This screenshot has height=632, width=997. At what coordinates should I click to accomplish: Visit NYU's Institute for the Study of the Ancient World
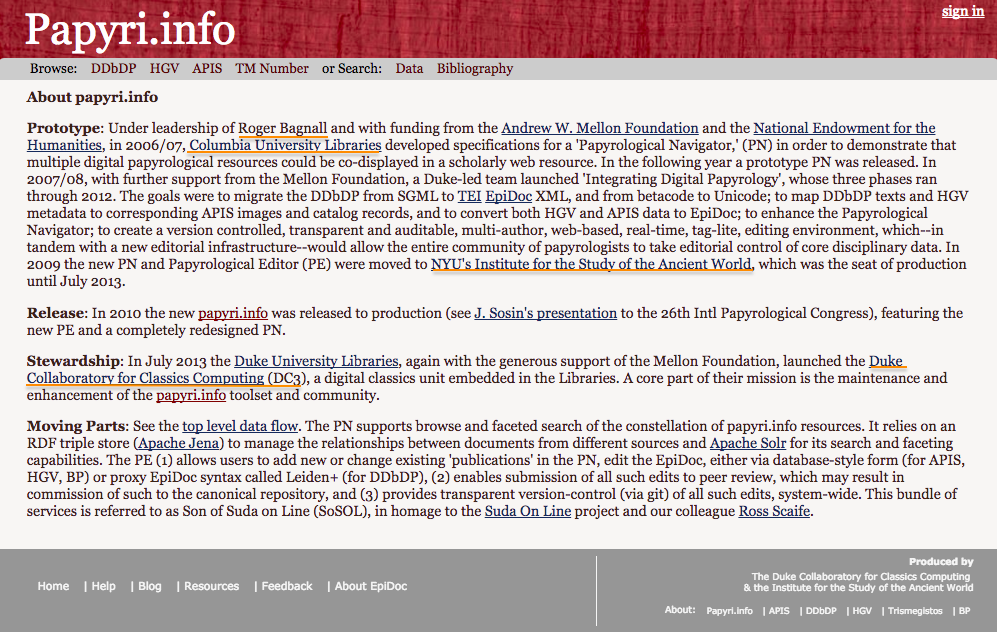[x=591, y=264]
